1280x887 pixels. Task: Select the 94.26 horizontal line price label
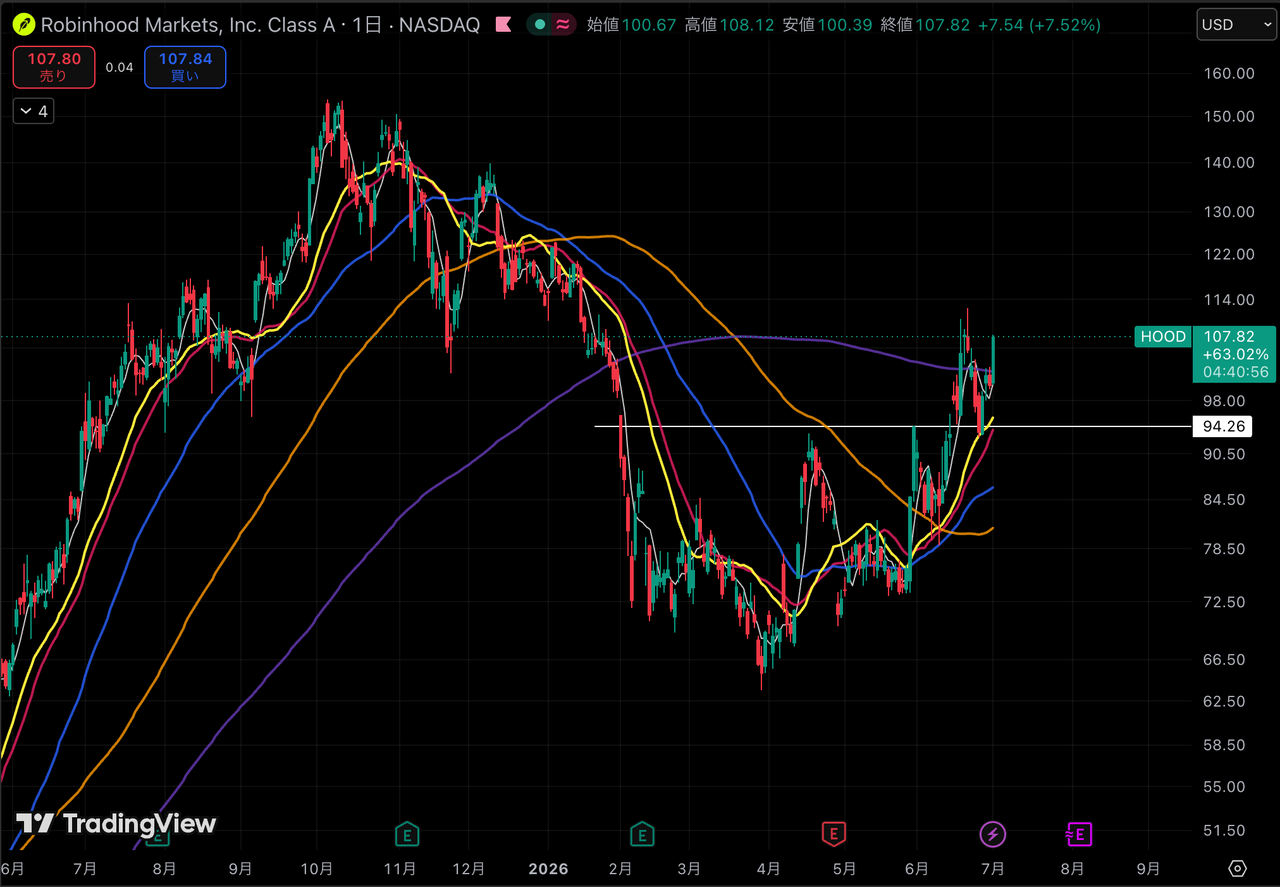click(1224, 427)
